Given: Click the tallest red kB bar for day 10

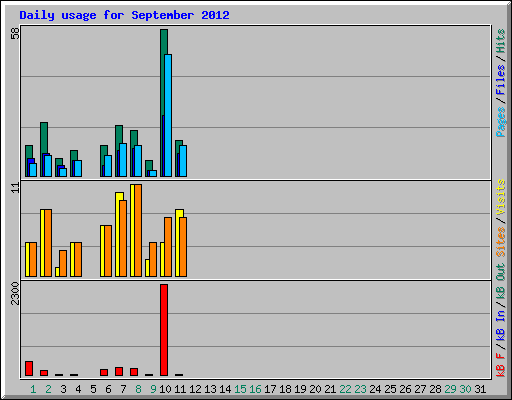Looking at the screenshot, I should (x=164, y=330).
